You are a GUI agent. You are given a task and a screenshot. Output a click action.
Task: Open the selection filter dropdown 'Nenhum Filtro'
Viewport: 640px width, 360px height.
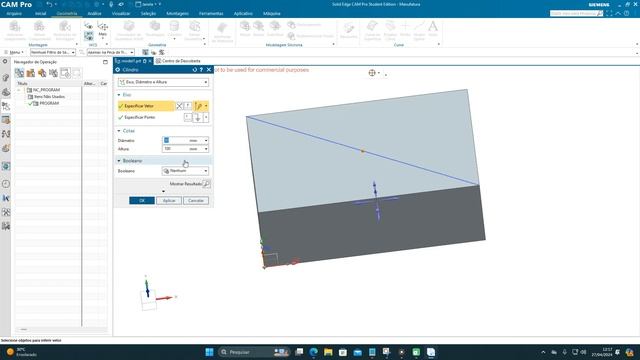point(53,52)
